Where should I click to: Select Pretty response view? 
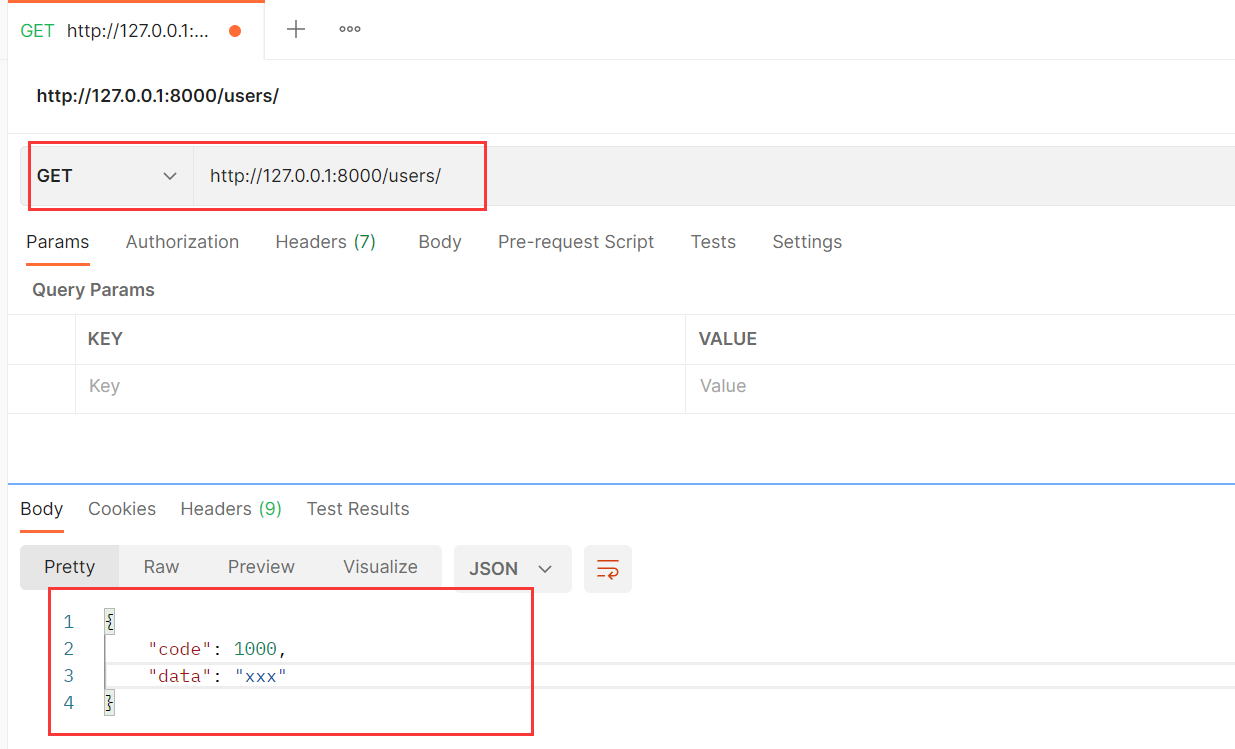[70, 567]
